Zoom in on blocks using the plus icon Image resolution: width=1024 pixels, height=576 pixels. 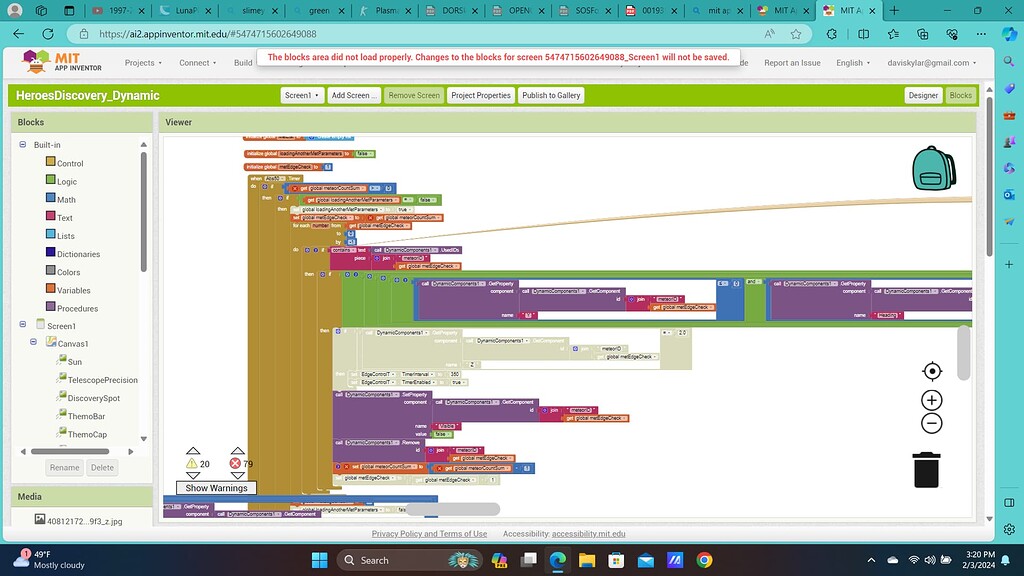click(931, 398)
